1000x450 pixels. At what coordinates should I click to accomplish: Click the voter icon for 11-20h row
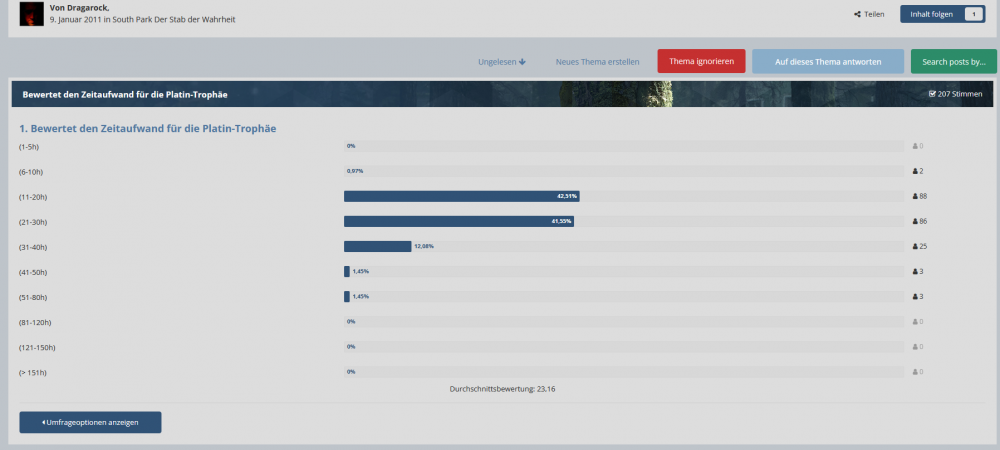(x=915, y=196)
